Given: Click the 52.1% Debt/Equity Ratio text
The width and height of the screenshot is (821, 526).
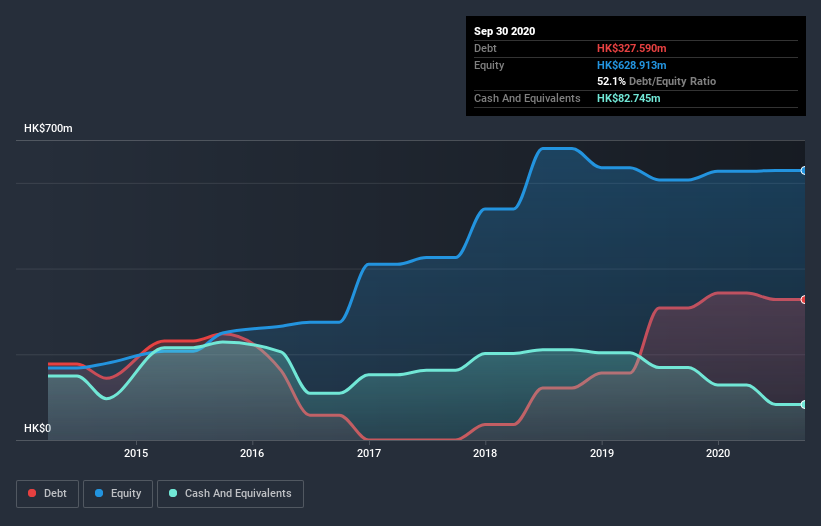Looking at the screenshot, I should tap(657, 81).
